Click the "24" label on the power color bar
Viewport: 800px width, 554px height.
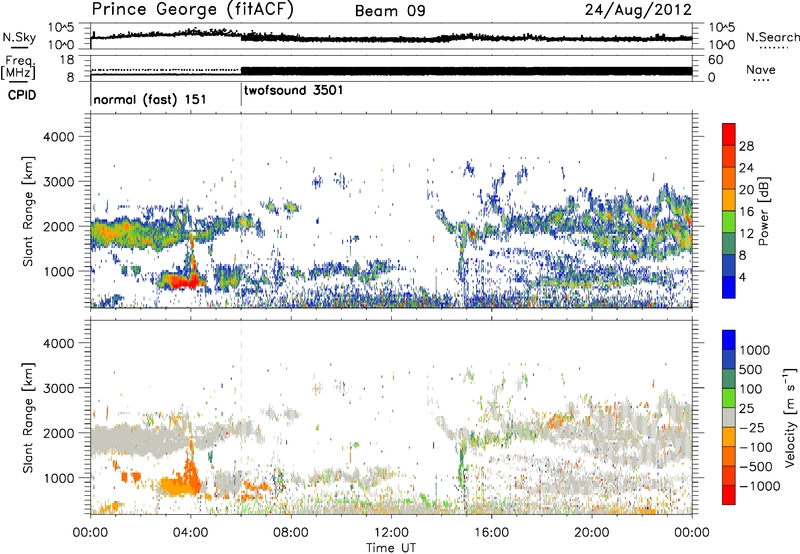[746, 168]
